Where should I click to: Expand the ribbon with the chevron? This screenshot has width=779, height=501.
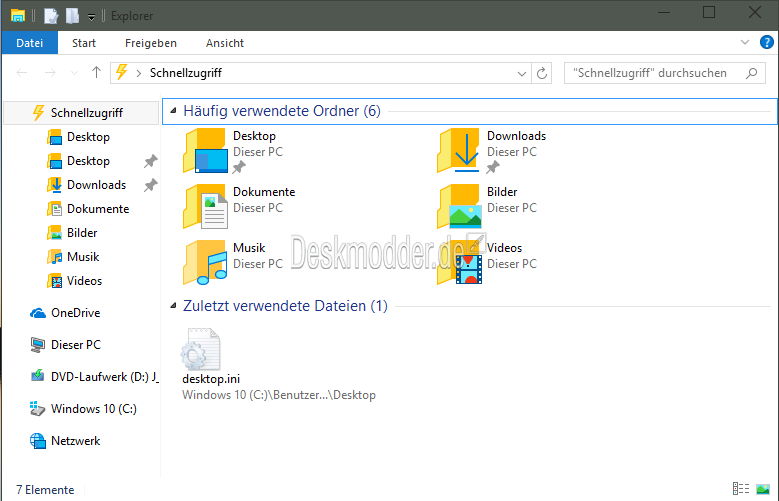[x=744, y=43]
